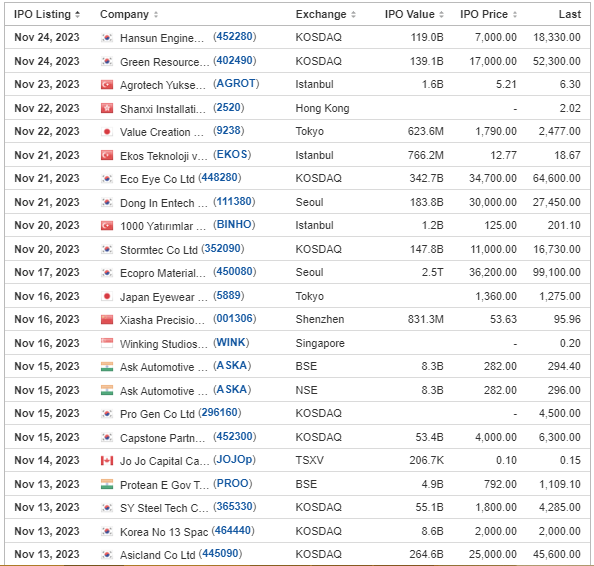Click South Korea flag beside Asicland Co Ltd
Image resolution: width=594 pixels, height=566 pixels.
click(107, 555)
